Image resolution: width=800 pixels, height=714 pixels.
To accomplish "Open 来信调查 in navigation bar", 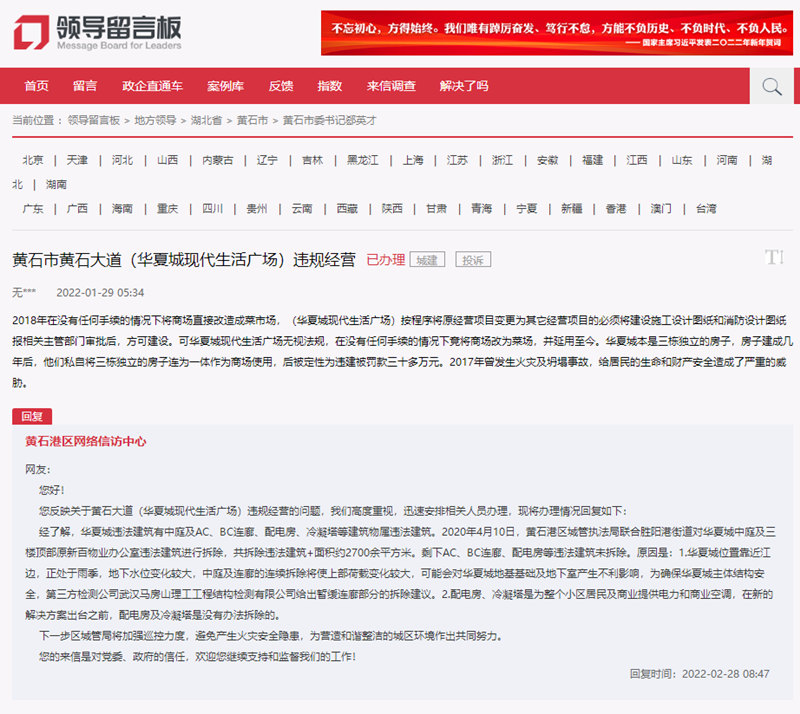I will 391,86.
